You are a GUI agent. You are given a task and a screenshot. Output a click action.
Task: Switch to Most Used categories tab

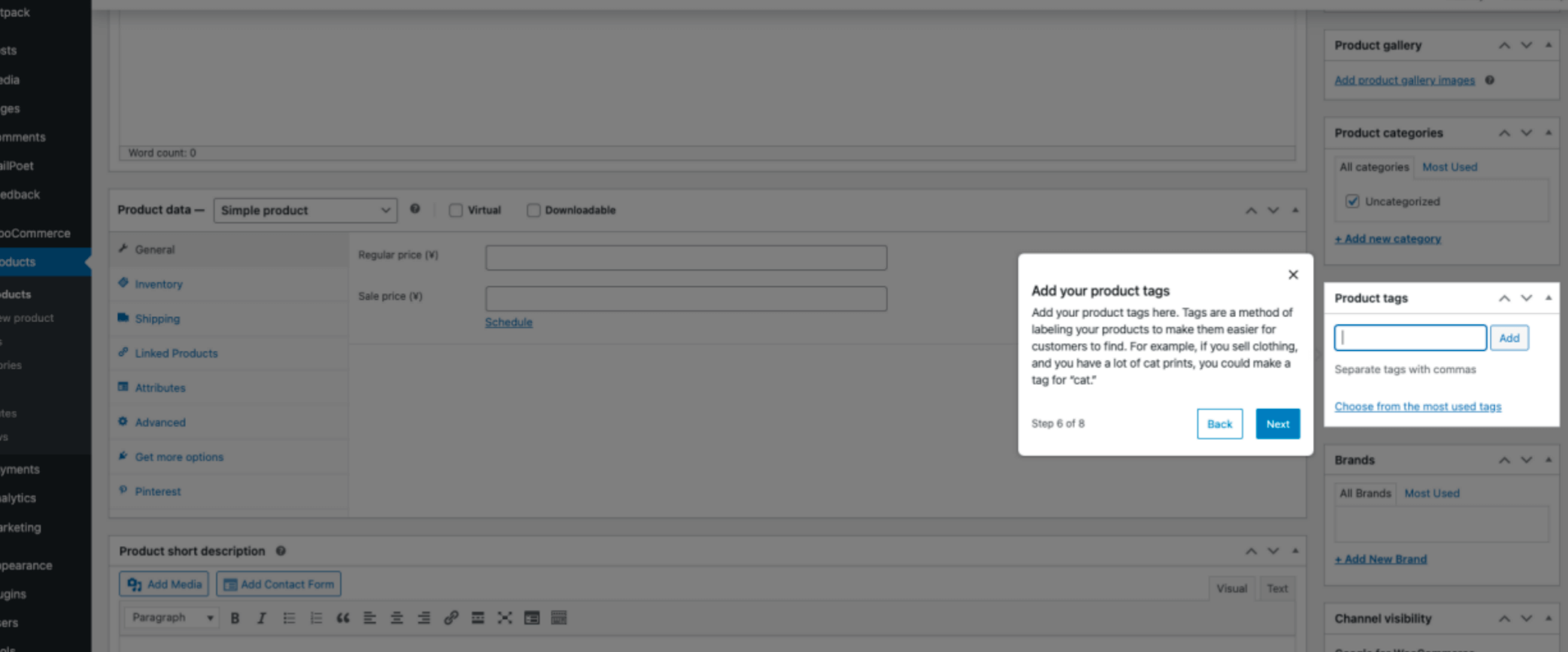click(1449, 167)
